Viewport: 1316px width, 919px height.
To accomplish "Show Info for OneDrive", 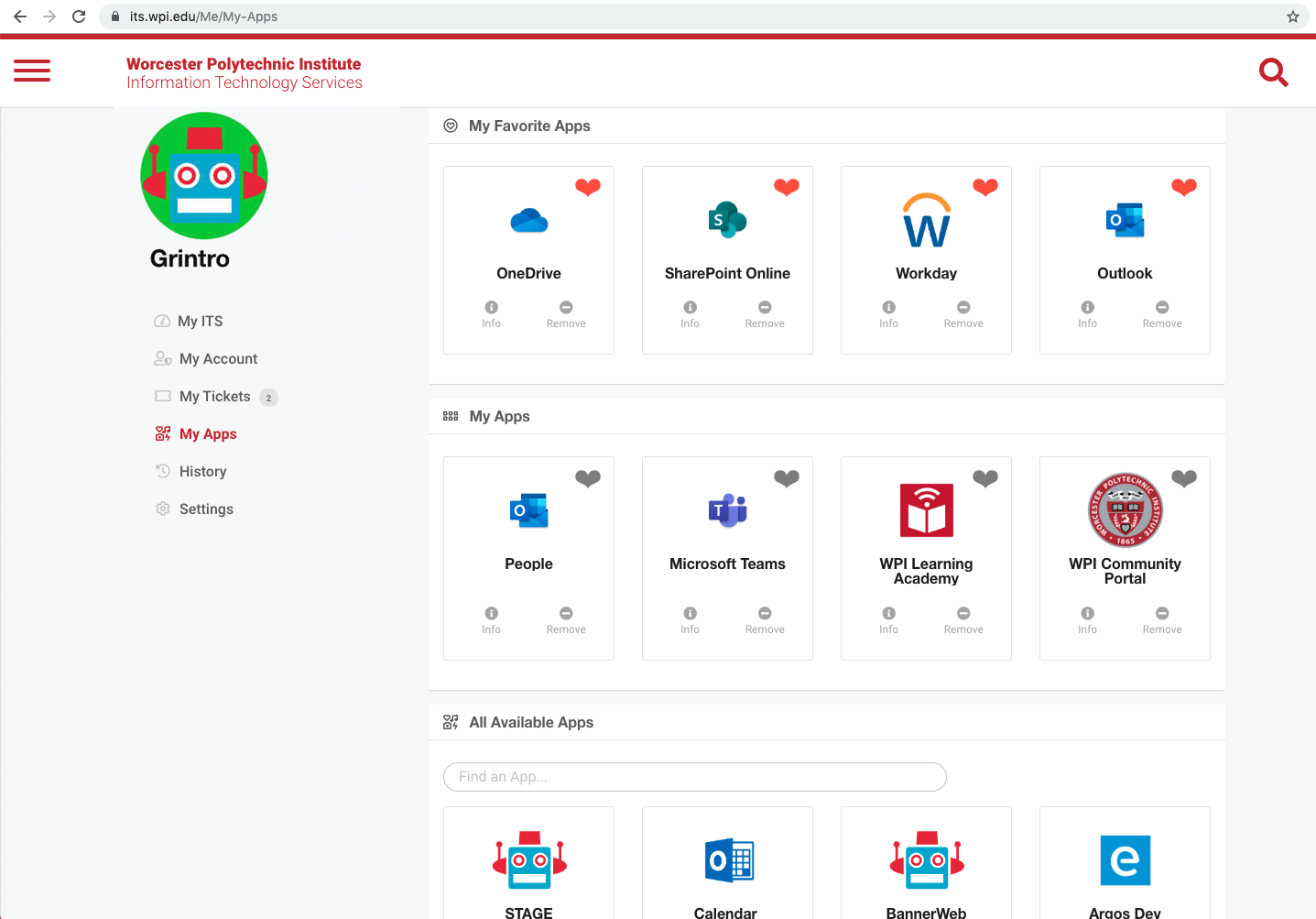I will click(492, 314).
